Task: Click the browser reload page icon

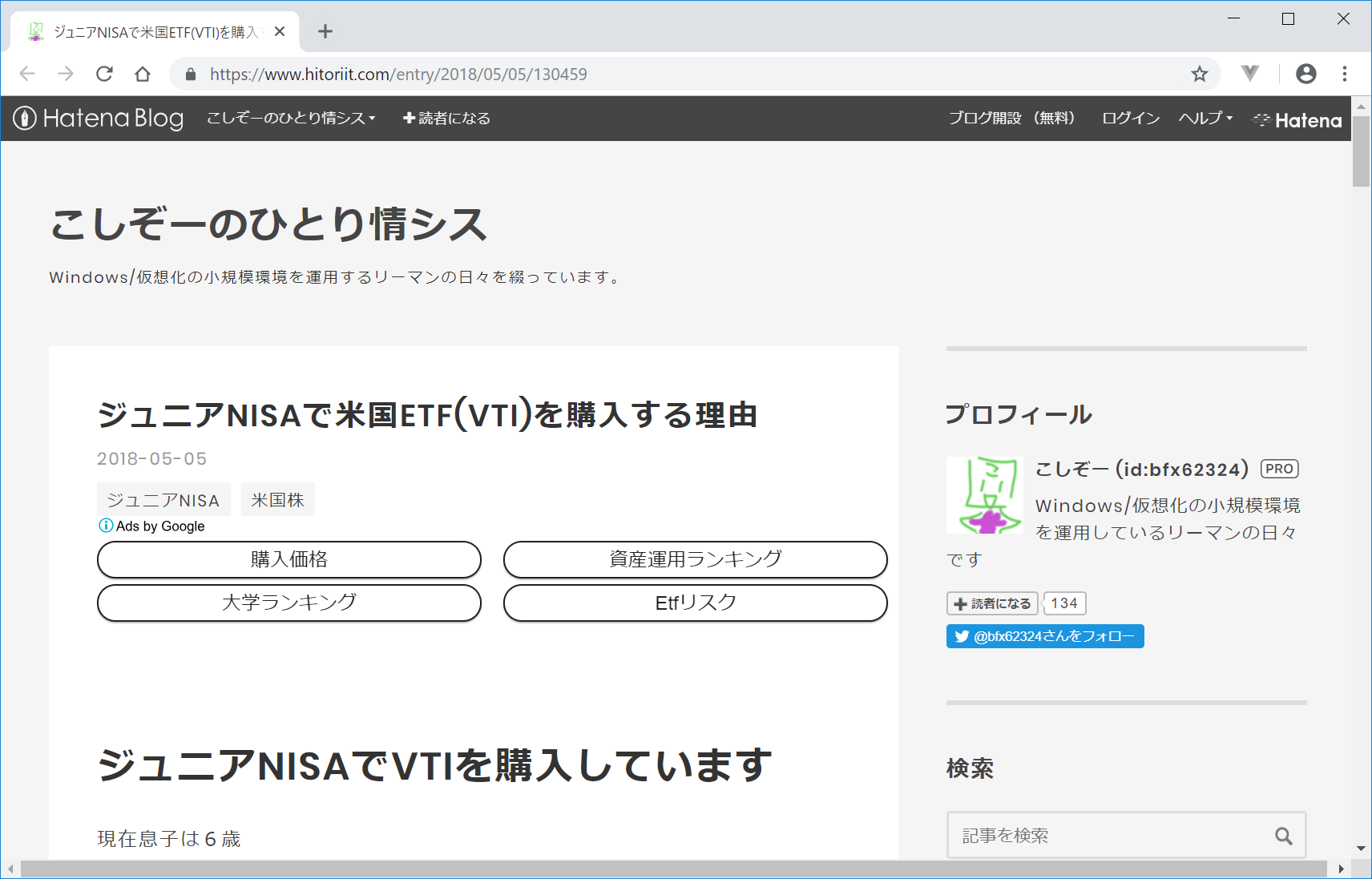Action: [104, 74]
